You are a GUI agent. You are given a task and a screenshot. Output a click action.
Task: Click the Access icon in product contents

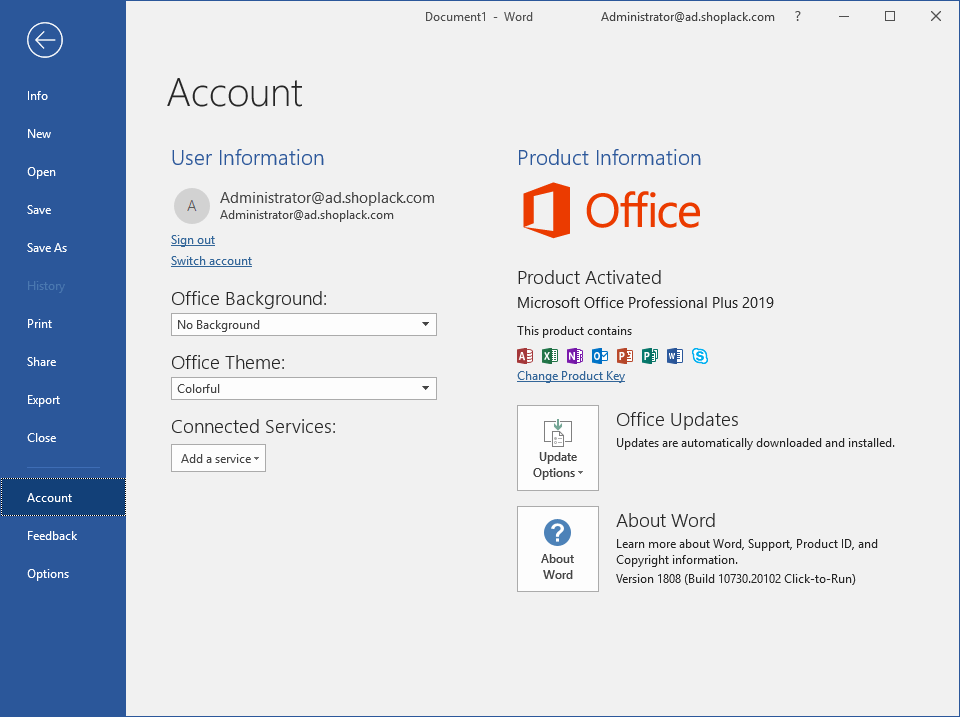click(525, 356)
